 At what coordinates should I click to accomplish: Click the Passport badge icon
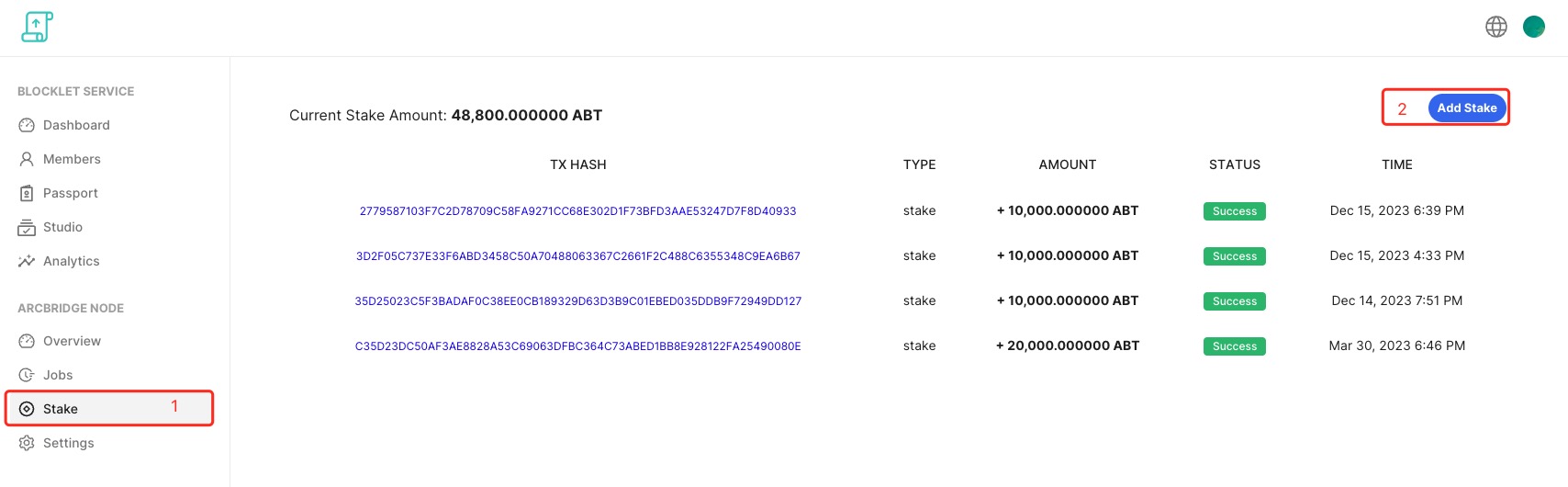(27, 193)
